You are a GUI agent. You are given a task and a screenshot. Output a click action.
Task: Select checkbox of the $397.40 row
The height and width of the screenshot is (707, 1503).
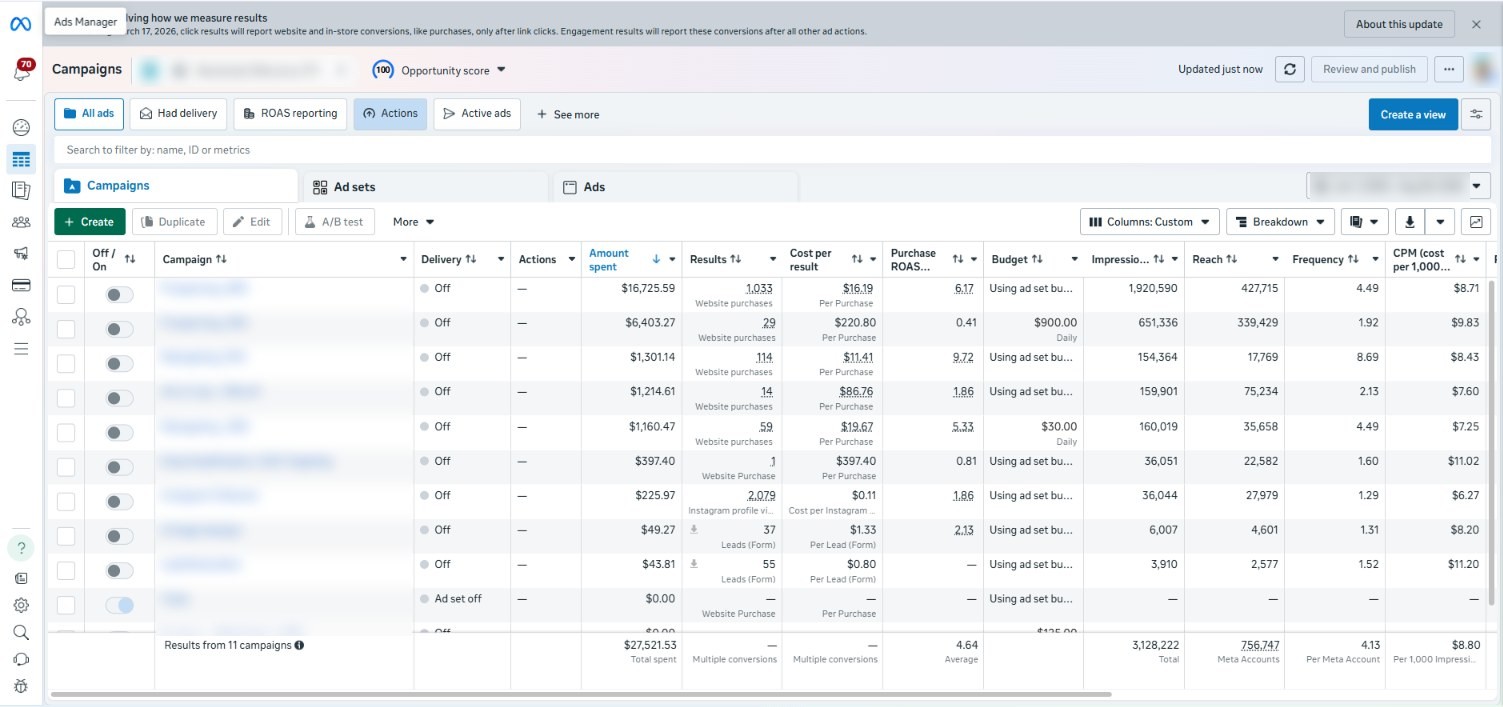(x=66, y=467)
